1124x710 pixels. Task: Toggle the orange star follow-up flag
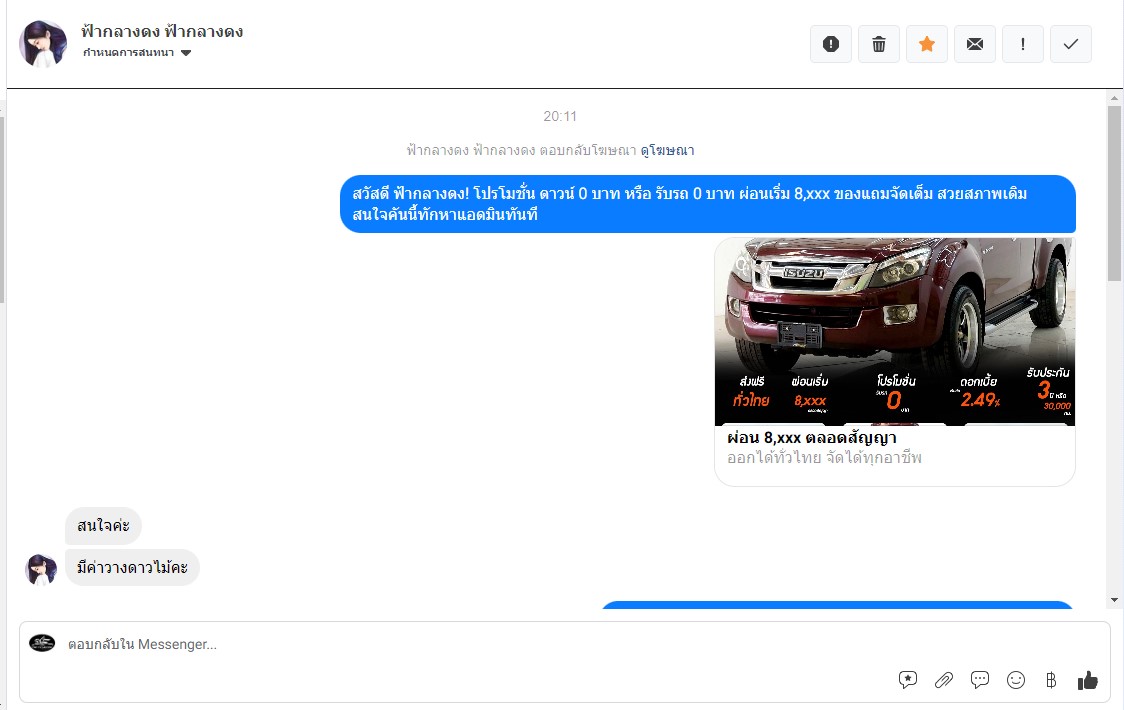click(x=927, y=44)
